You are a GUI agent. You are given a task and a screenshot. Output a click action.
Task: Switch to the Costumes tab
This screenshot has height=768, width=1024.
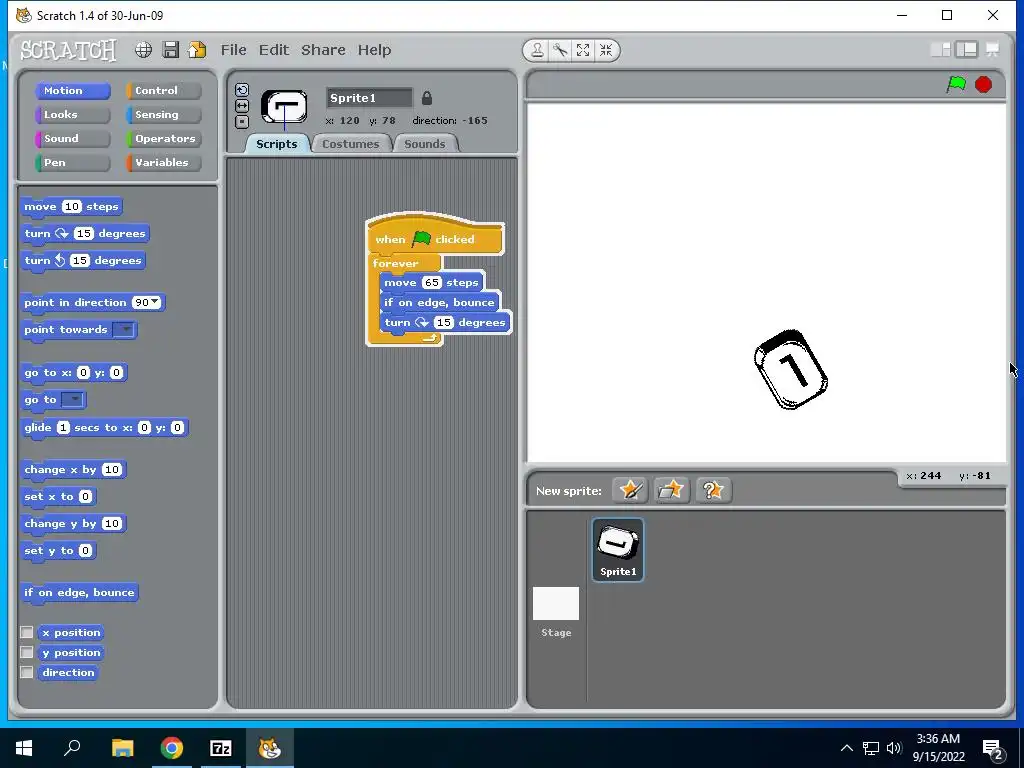pos(351,144)
